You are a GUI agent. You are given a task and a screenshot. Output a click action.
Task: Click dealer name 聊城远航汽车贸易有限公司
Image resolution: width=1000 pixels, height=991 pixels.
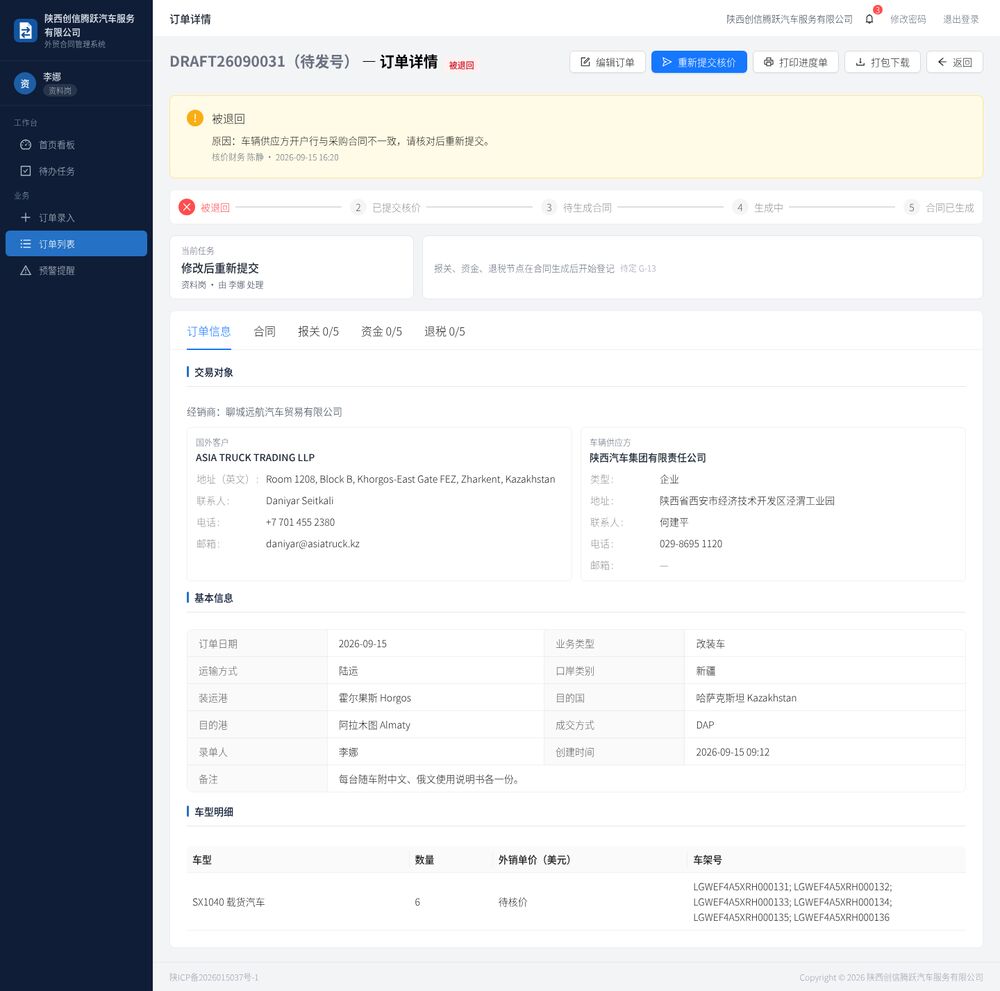[284, 412]
